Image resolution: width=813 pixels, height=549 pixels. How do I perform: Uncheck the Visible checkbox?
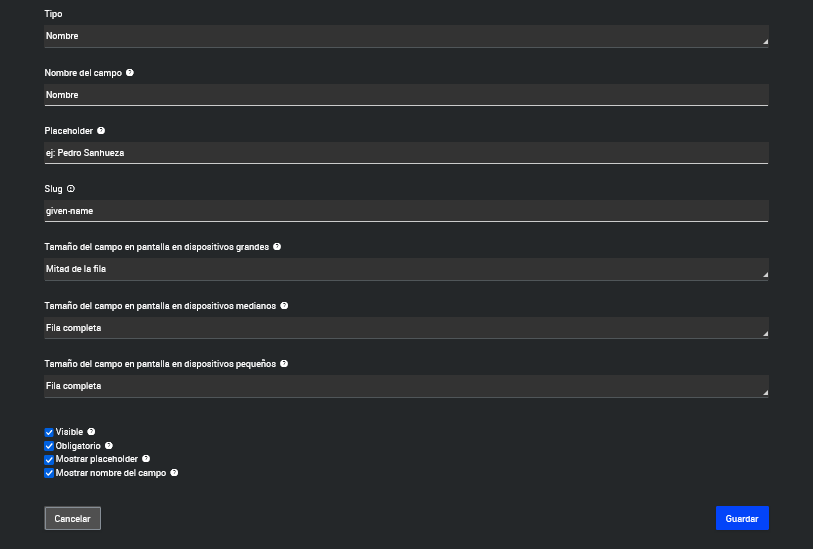click(49, 433)
